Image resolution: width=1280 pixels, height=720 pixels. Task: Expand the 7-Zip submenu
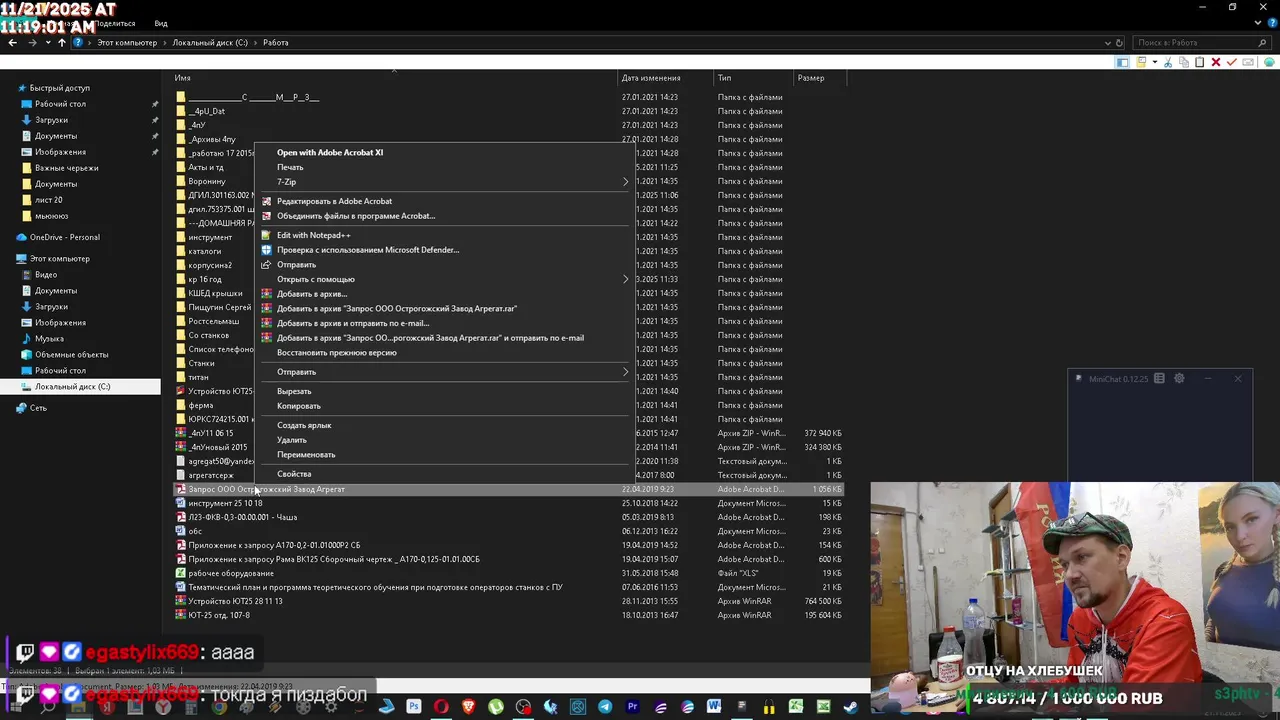coord(626,182)
